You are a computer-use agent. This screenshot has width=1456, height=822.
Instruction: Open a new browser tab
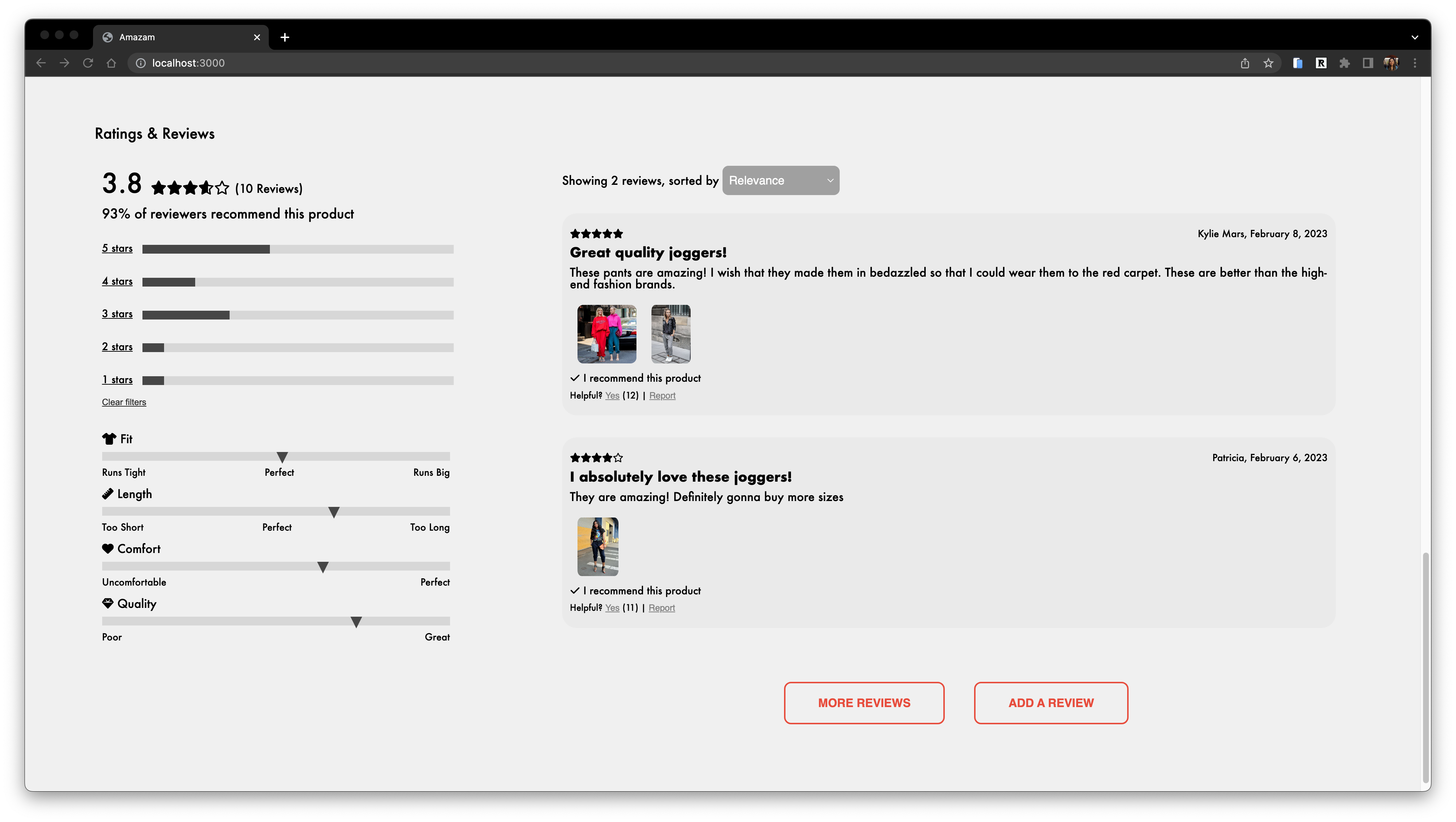(x=285, y=37)
